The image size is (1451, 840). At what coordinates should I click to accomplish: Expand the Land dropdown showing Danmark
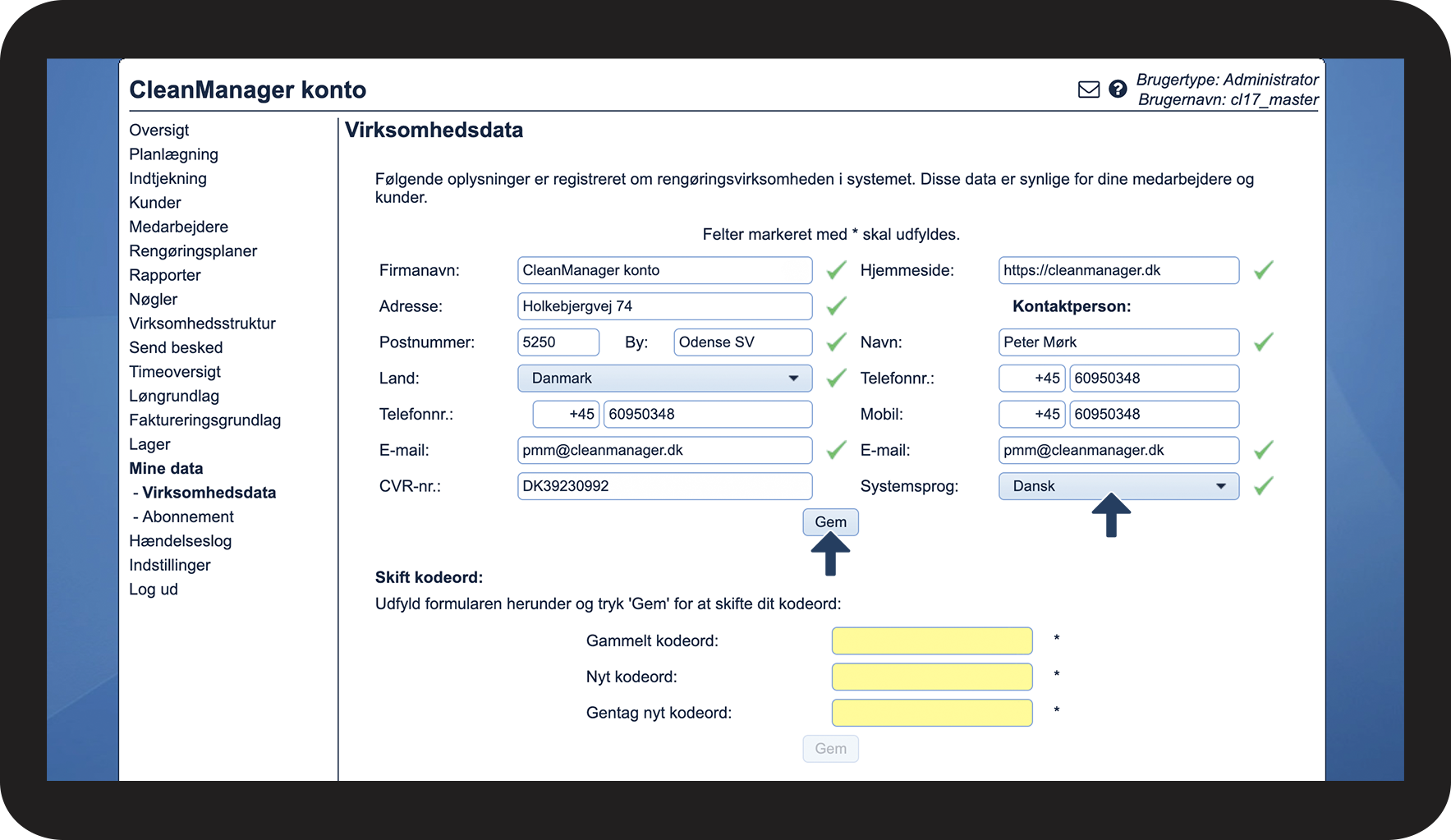(664, 379)
